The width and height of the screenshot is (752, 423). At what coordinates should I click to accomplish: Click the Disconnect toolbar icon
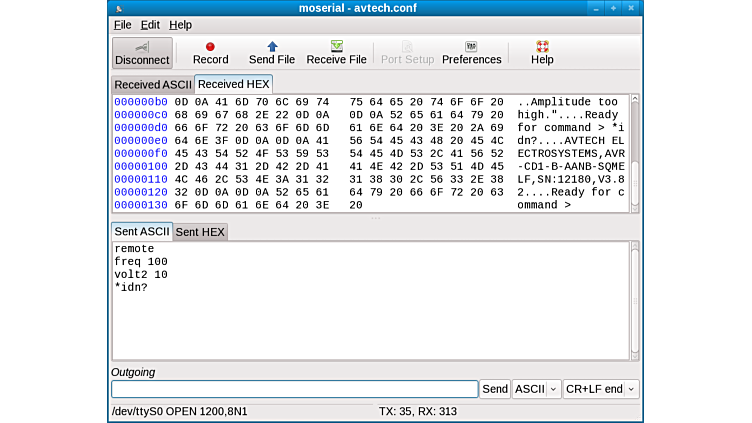click(x=142, y=47)
